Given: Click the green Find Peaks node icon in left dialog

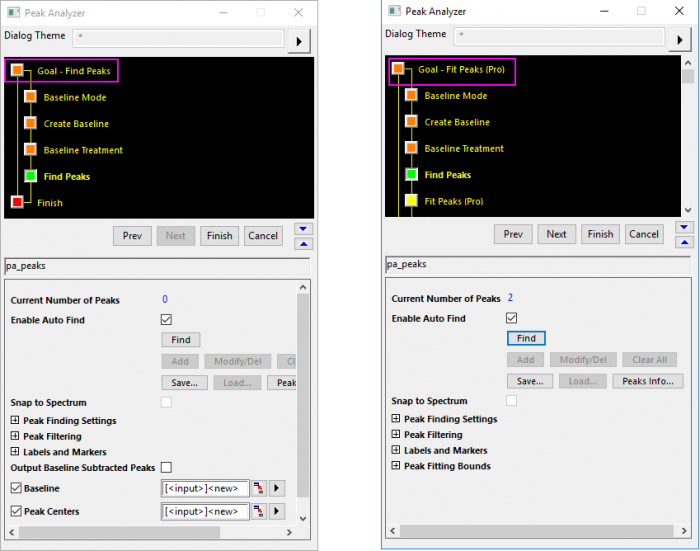Looking at the screenshot, I should click(30, 176).
